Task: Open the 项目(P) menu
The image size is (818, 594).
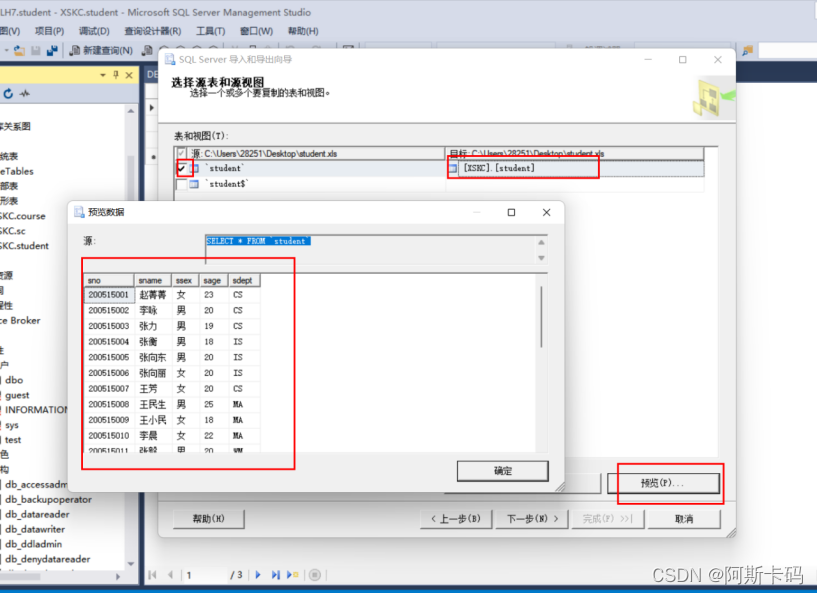Action: pos(49,31)
